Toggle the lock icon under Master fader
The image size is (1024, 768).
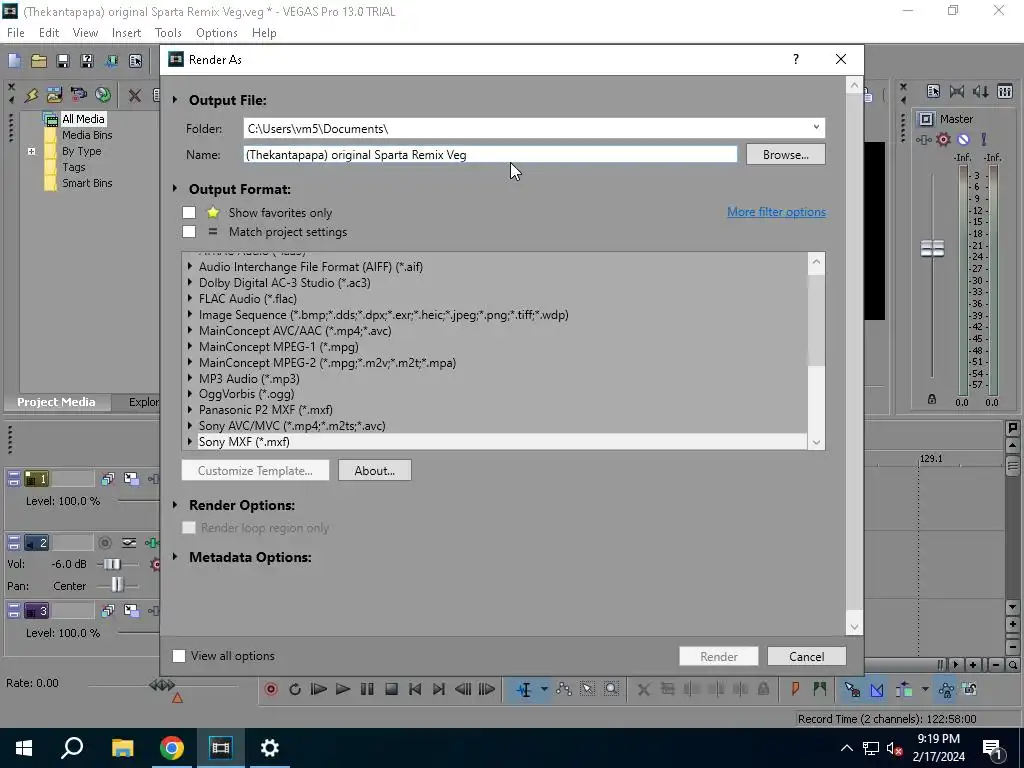[932, 399]
